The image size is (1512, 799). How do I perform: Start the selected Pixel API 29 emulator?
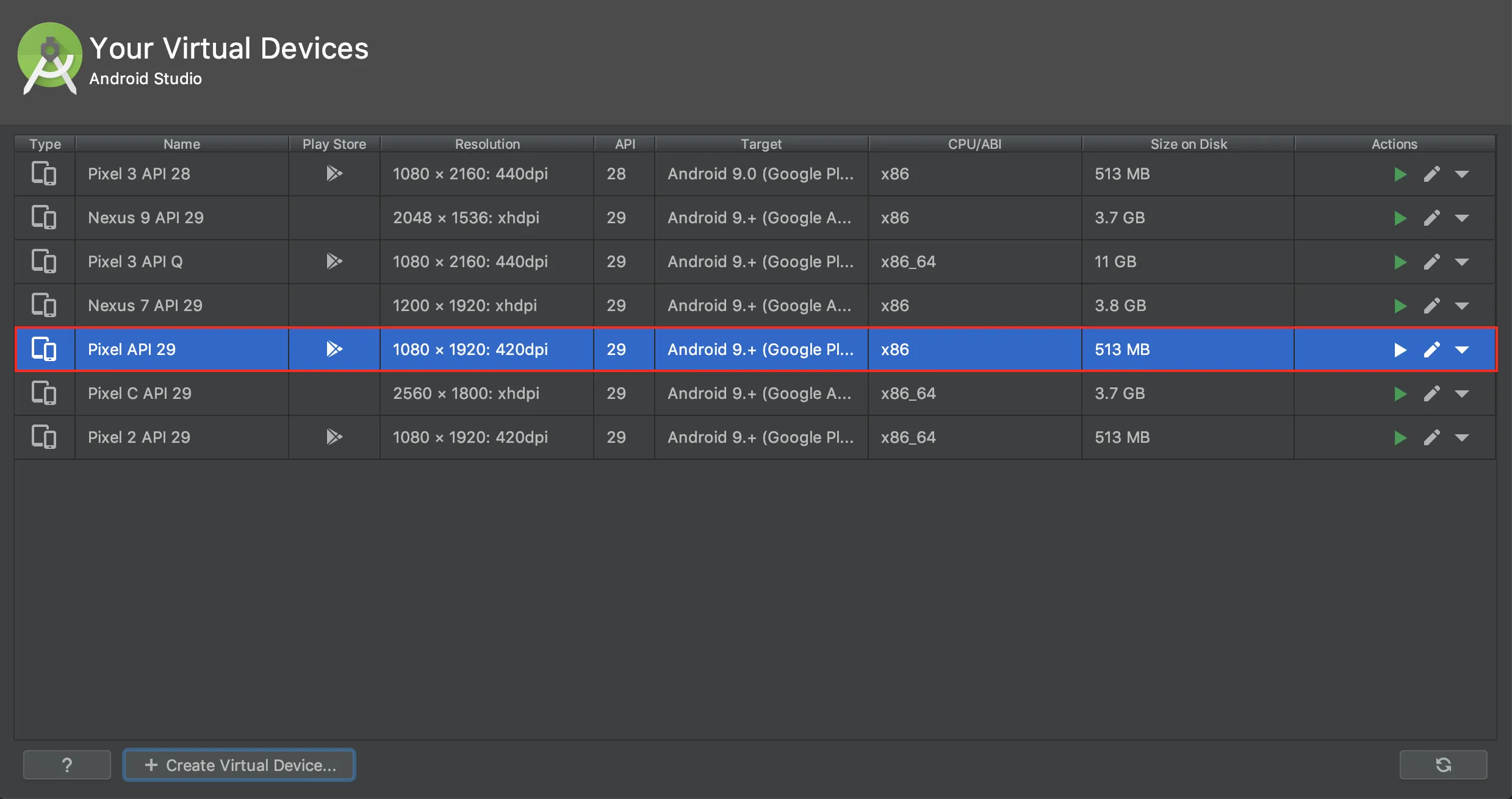(1400, 350)
